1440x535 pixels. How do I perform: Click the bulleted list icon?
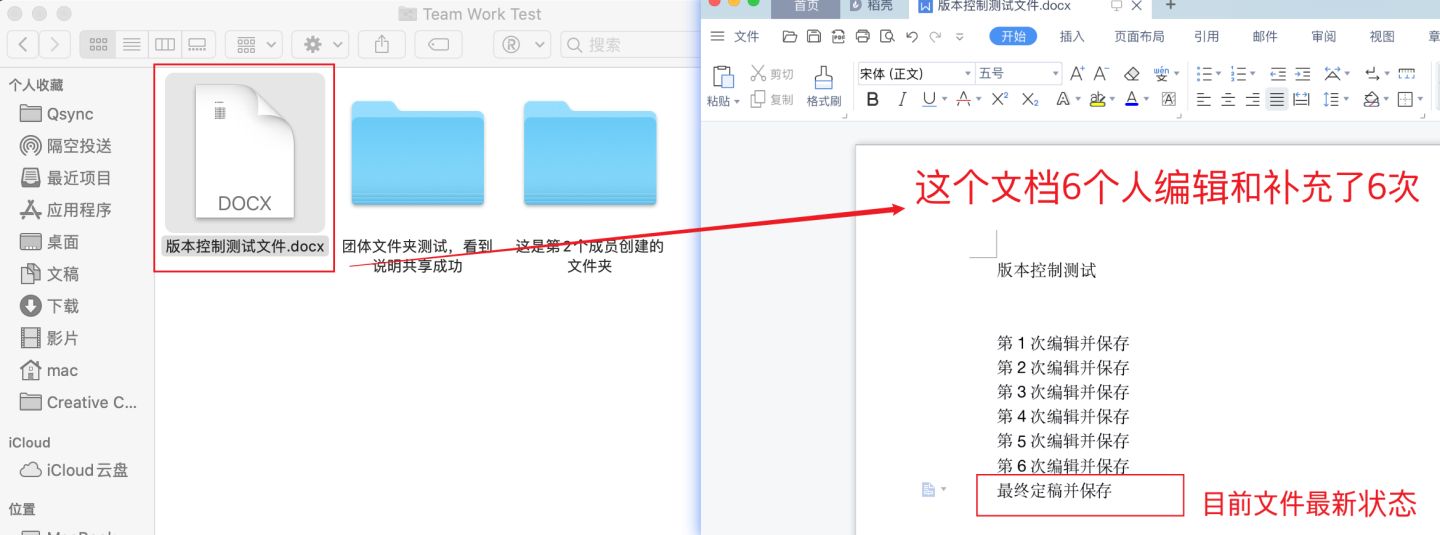pyautogui.click(x=1205, y=74)
